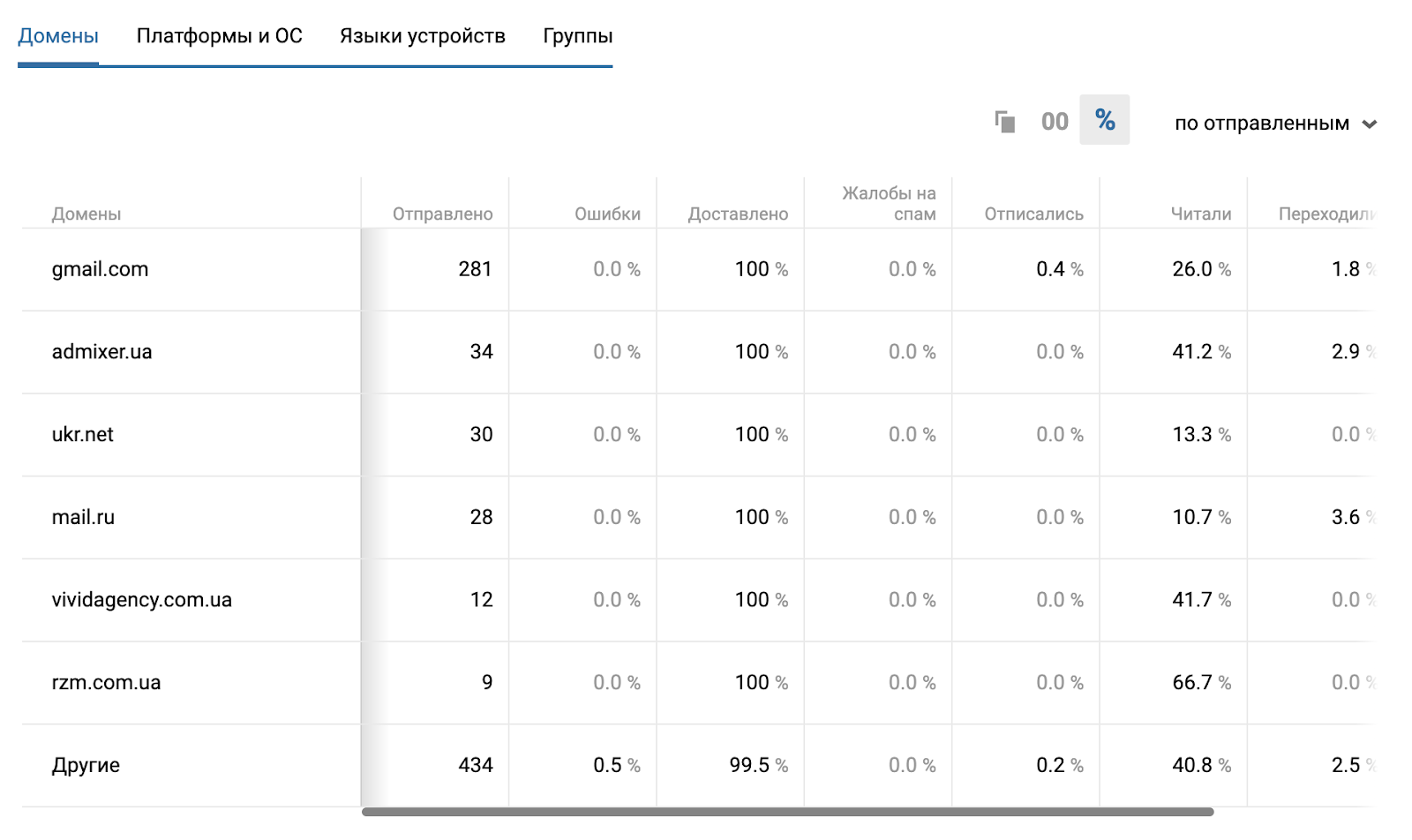Select the ukr.net domain row
Viewport: 1412px width, 840px height.
pos(83,435)
